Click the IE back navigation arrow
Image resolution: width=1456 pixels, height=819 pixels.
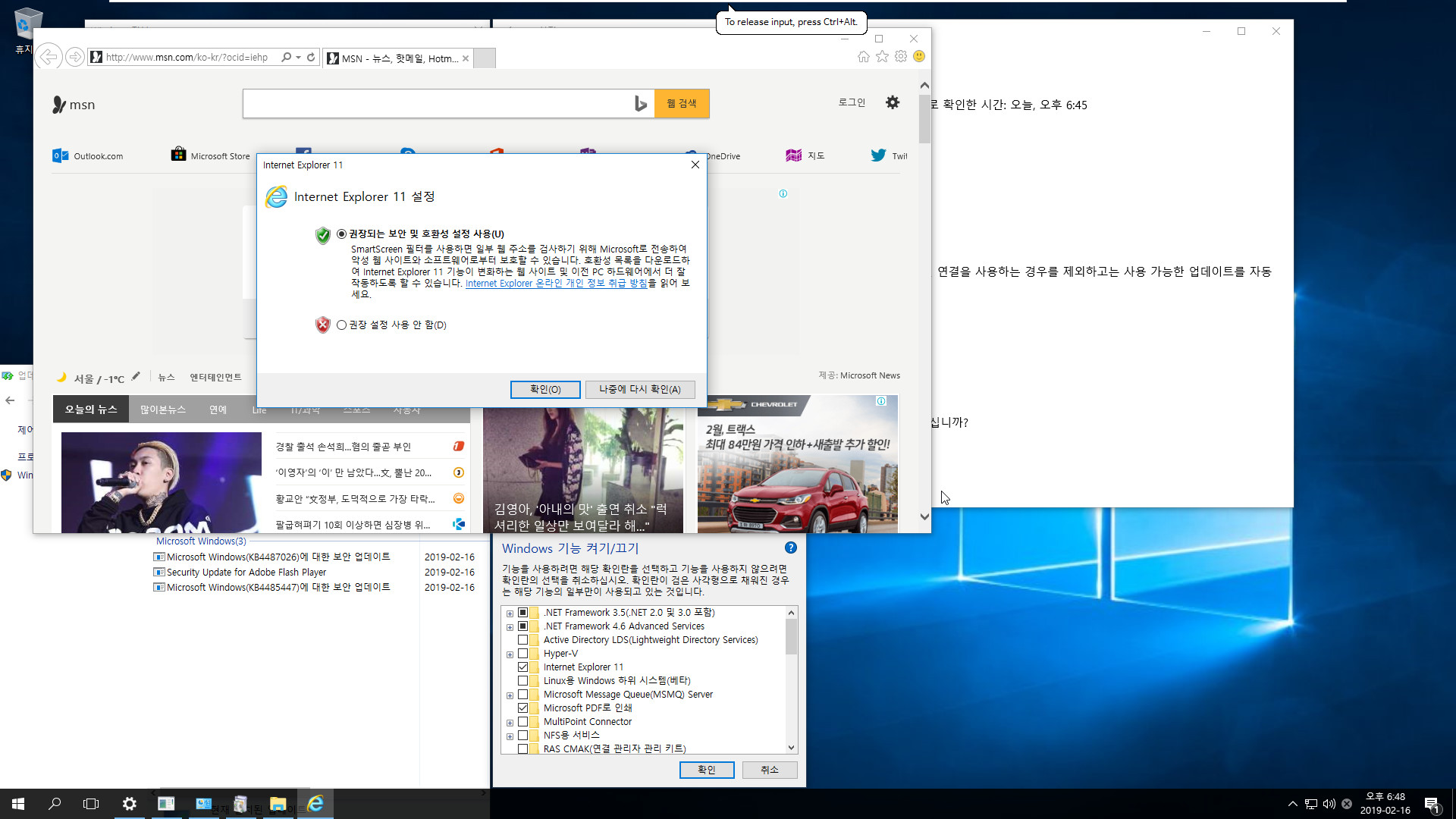pos(49,57)
